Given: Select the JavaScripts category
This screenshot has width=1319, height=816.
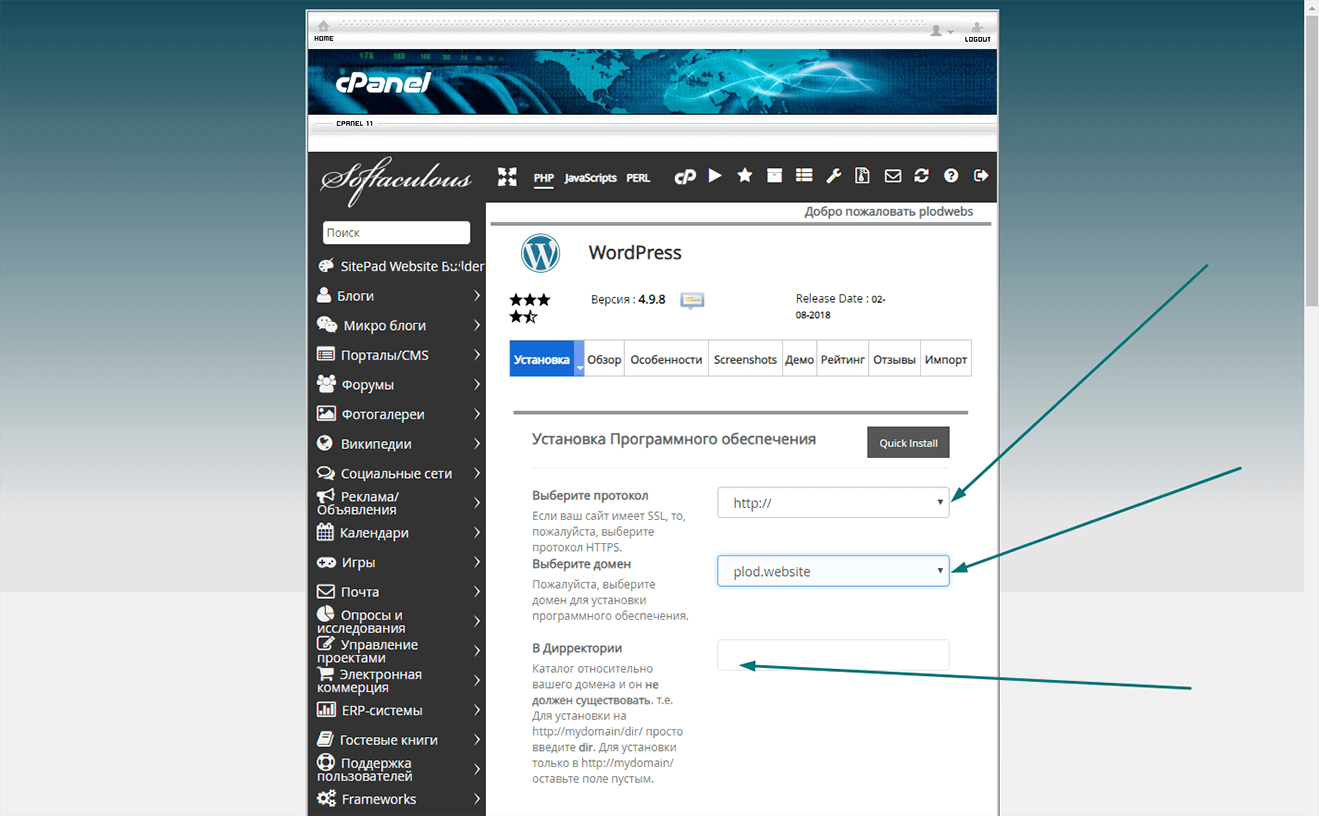Looking at the screenshot, I should 590,178.
